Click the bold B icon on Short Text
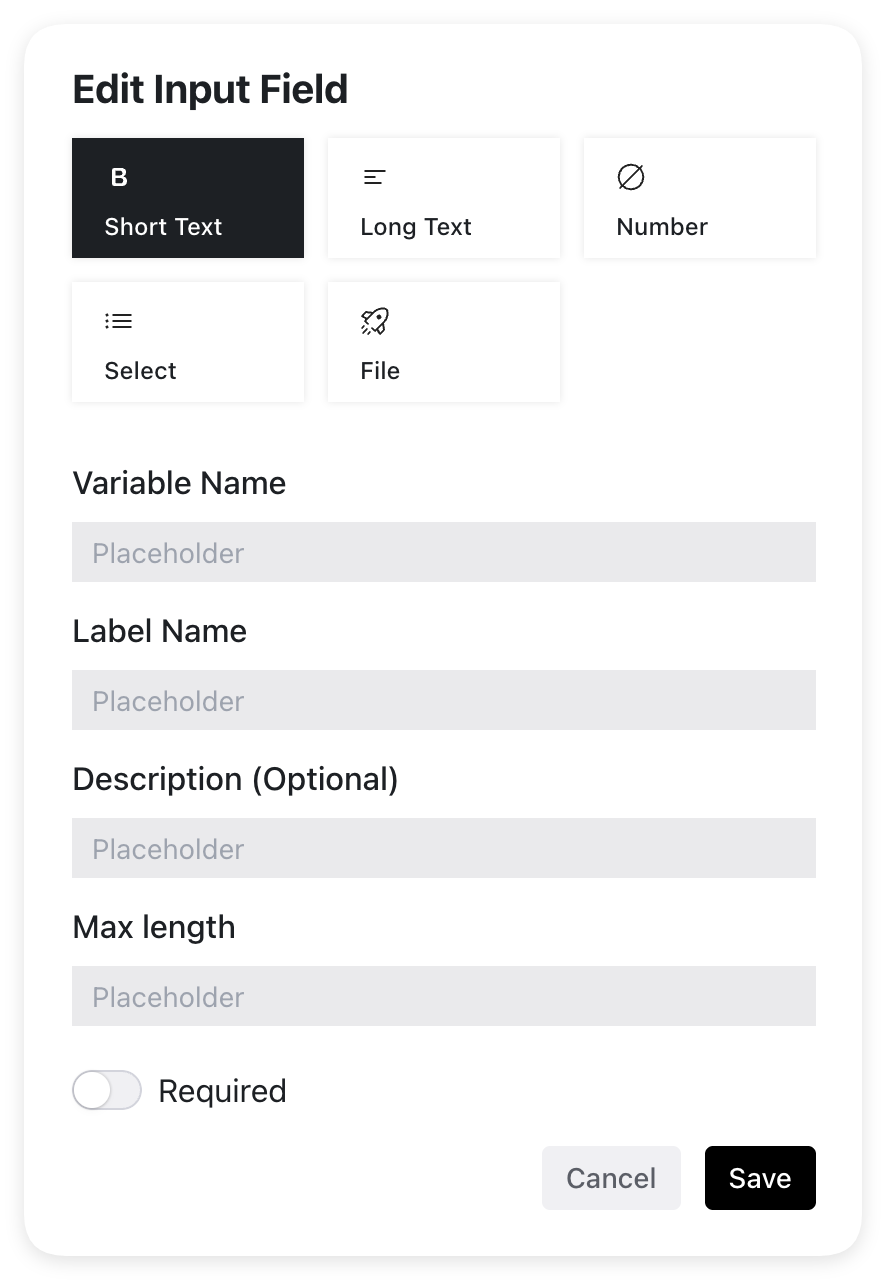 (x=119, y=178)
